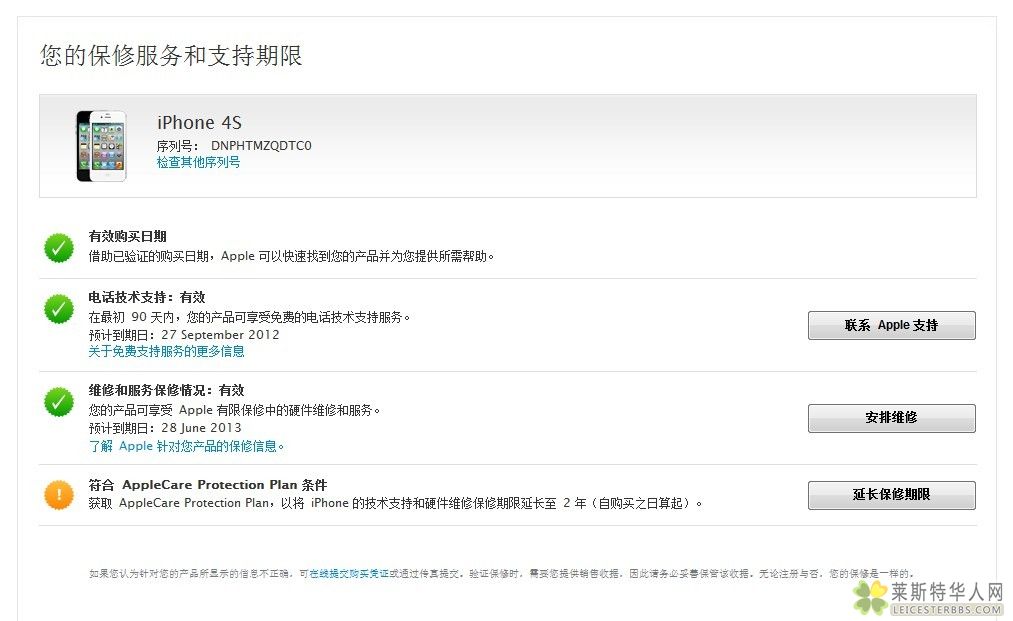Click expiry date 27 September 2012

click(x=220, y=335)
